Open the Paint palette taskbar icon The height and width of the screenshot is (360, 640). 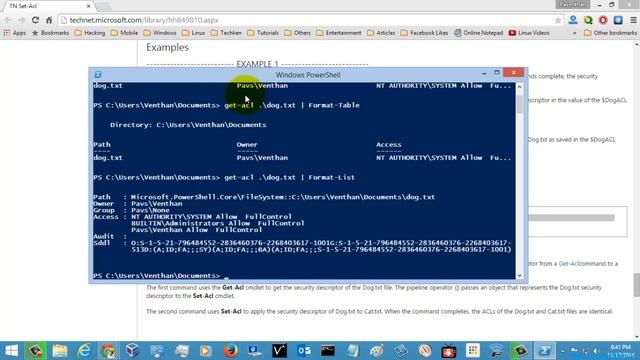(376, 351)
